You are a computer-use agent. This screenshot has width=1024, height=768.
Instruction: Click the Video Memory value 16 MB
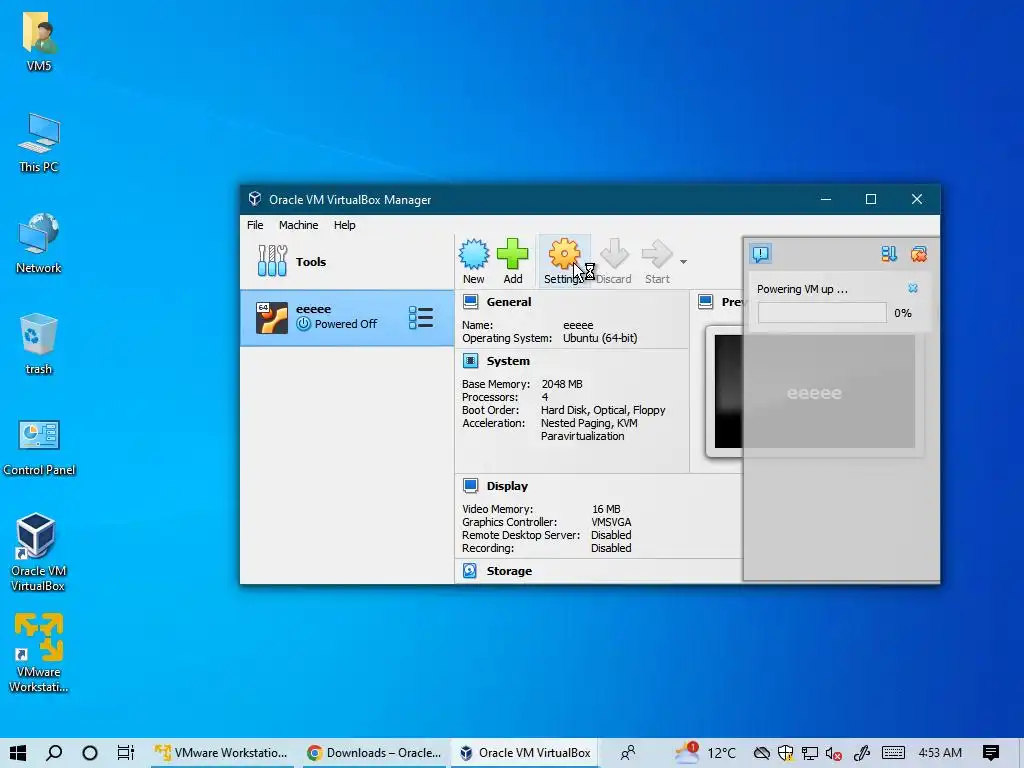[x=606, y=509]
